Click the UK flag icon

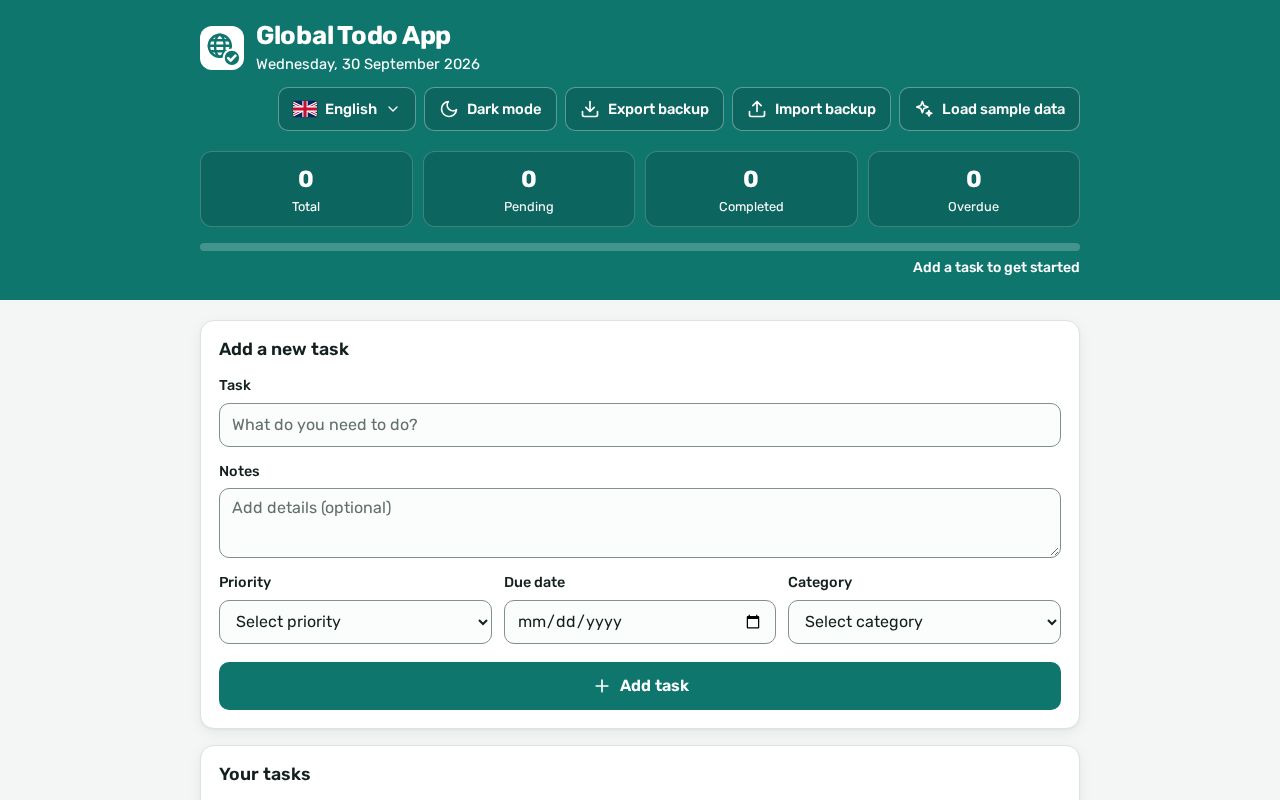tap(305, 109)
